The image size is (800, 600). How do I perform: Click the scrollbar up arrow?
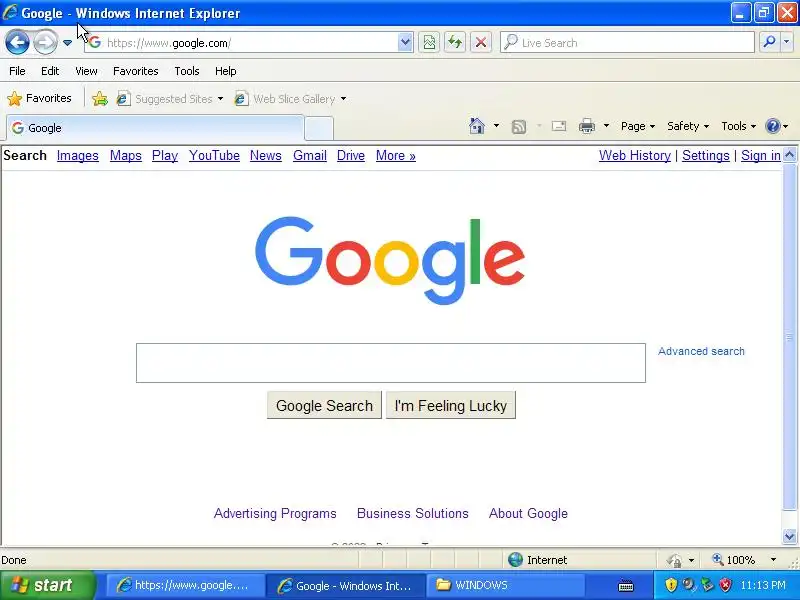point(789,155)
